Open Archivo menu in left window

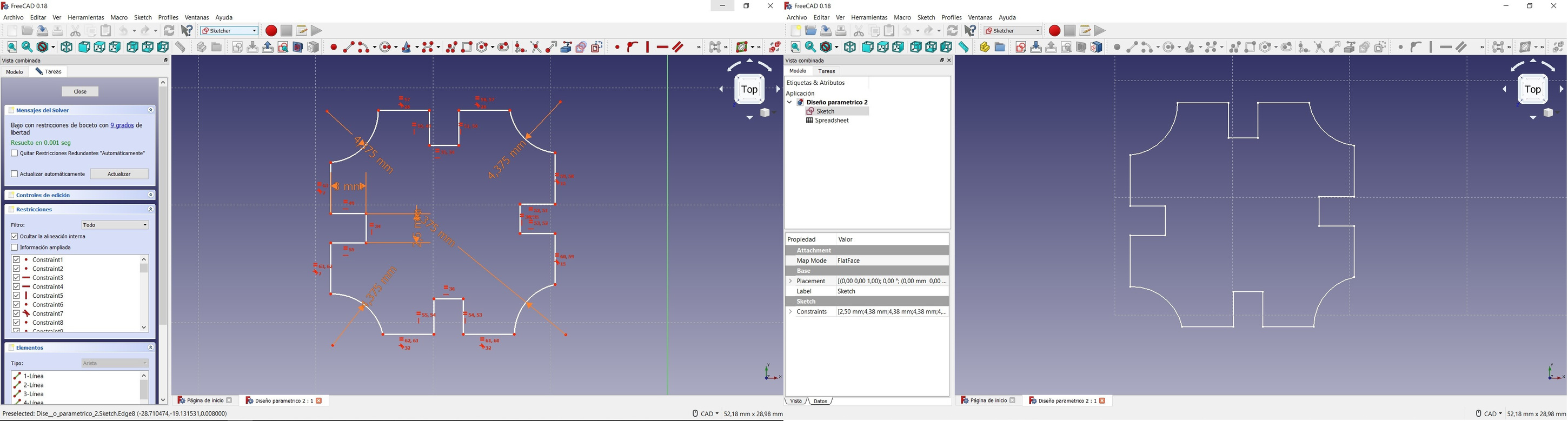(14, 18)
